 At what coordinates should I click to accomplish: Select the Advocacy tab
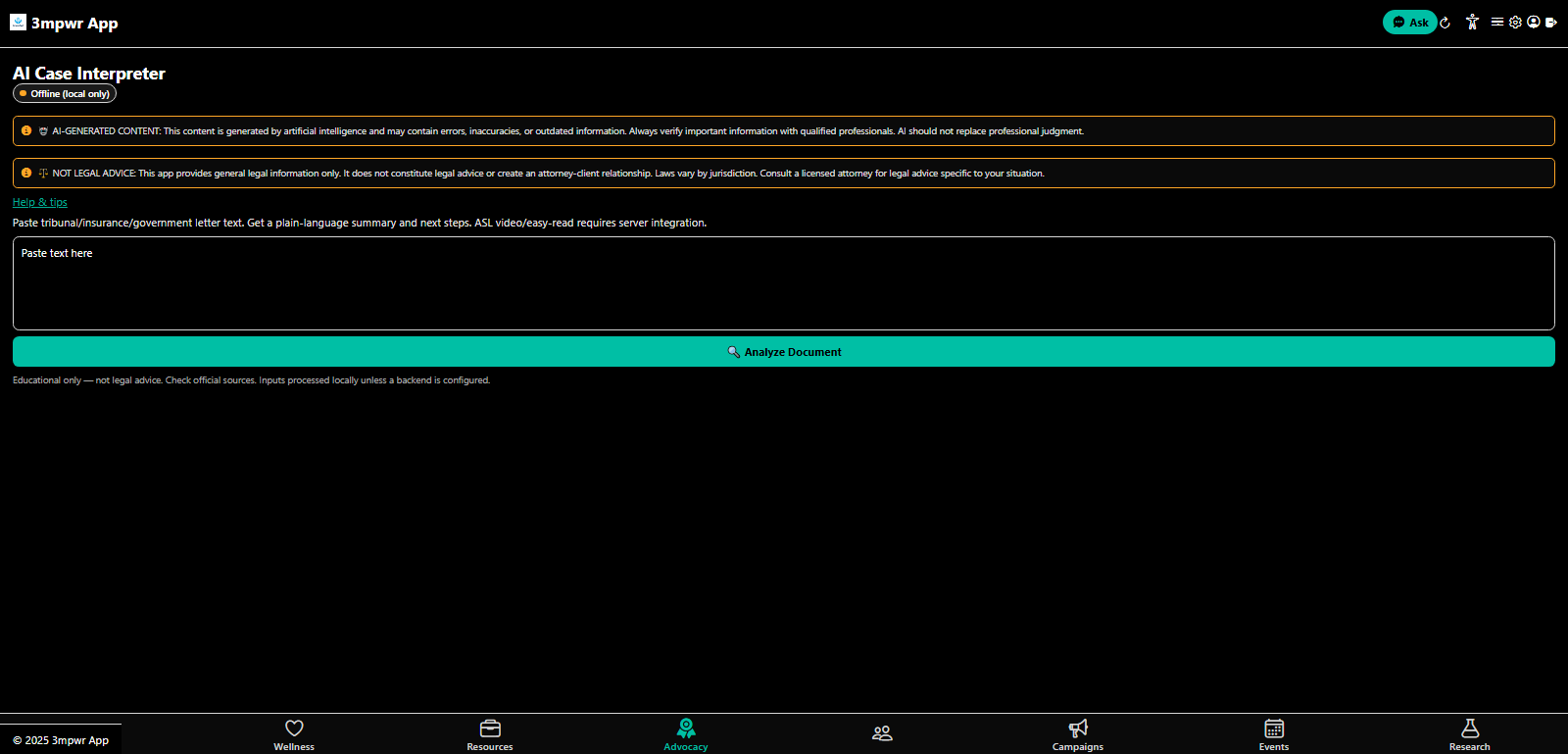[686, 734]
